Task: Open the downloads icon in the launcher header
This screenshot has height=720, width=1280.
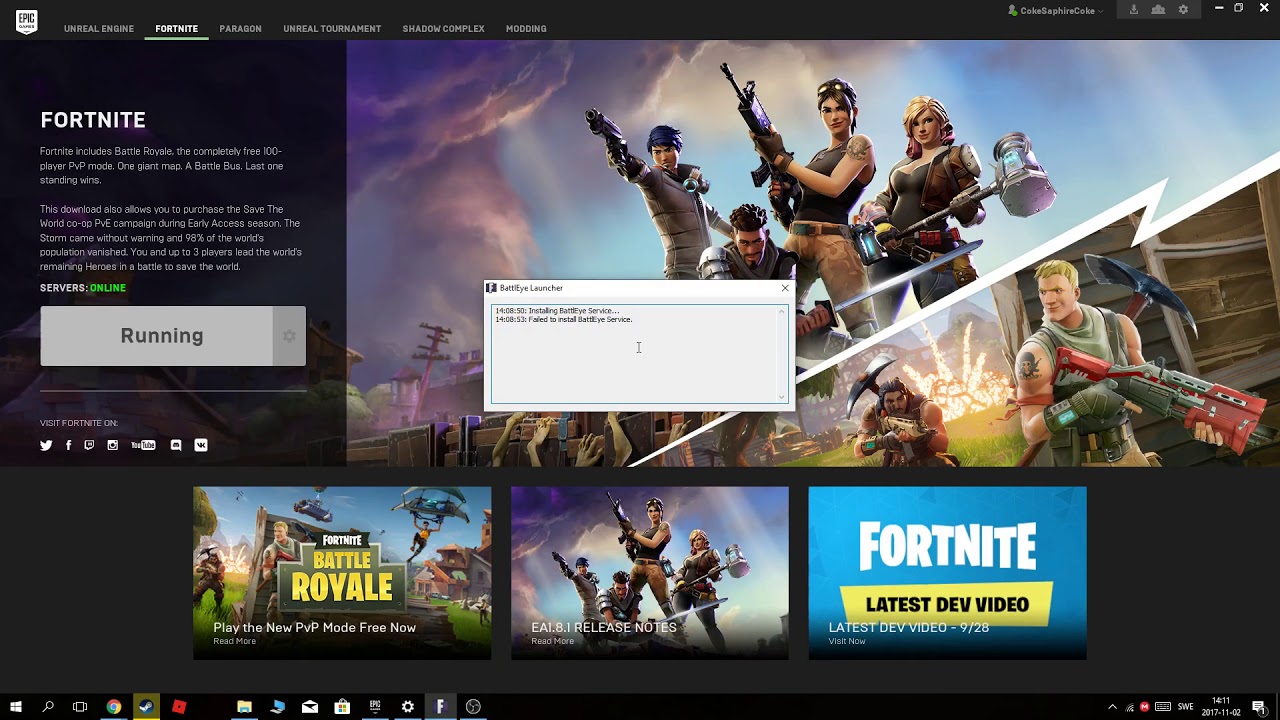Action: click(1134, 9)
